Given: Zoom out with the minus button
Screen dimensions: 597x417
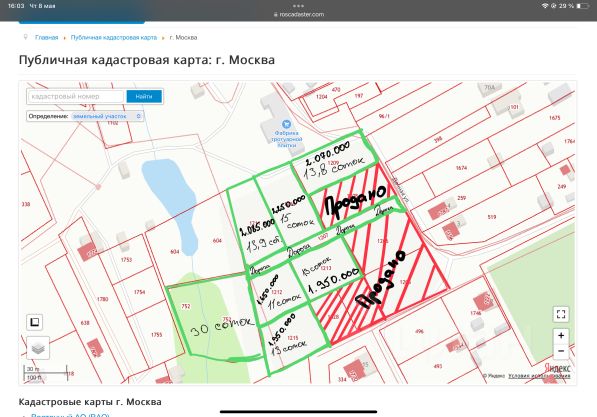Looking at the screenshot, I should pyautogui.click(x=561, y=351).
